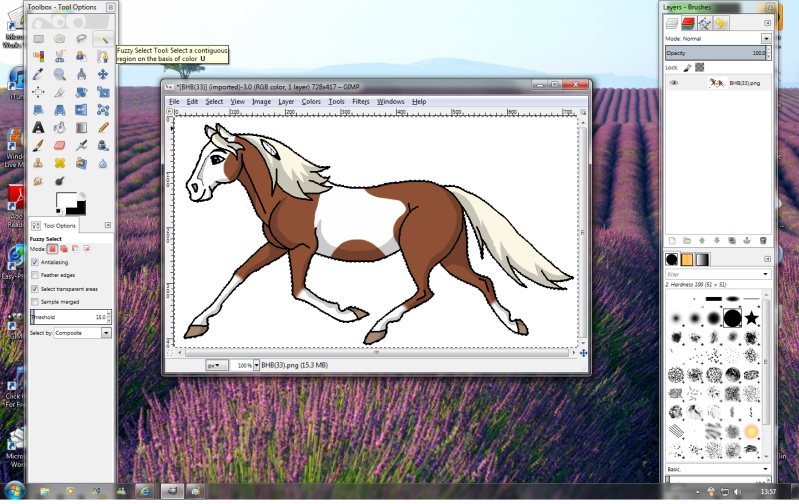Open the Layers dock tab menu arrow
Image resolution: width=799 pixels, height=504 pixels.
point(767,23)
